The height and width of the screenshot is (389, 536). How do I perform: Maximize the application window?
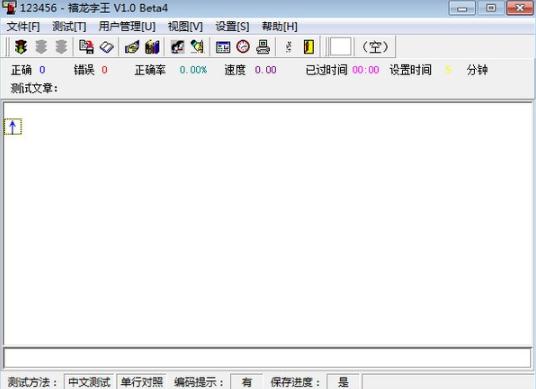point(491,8)
